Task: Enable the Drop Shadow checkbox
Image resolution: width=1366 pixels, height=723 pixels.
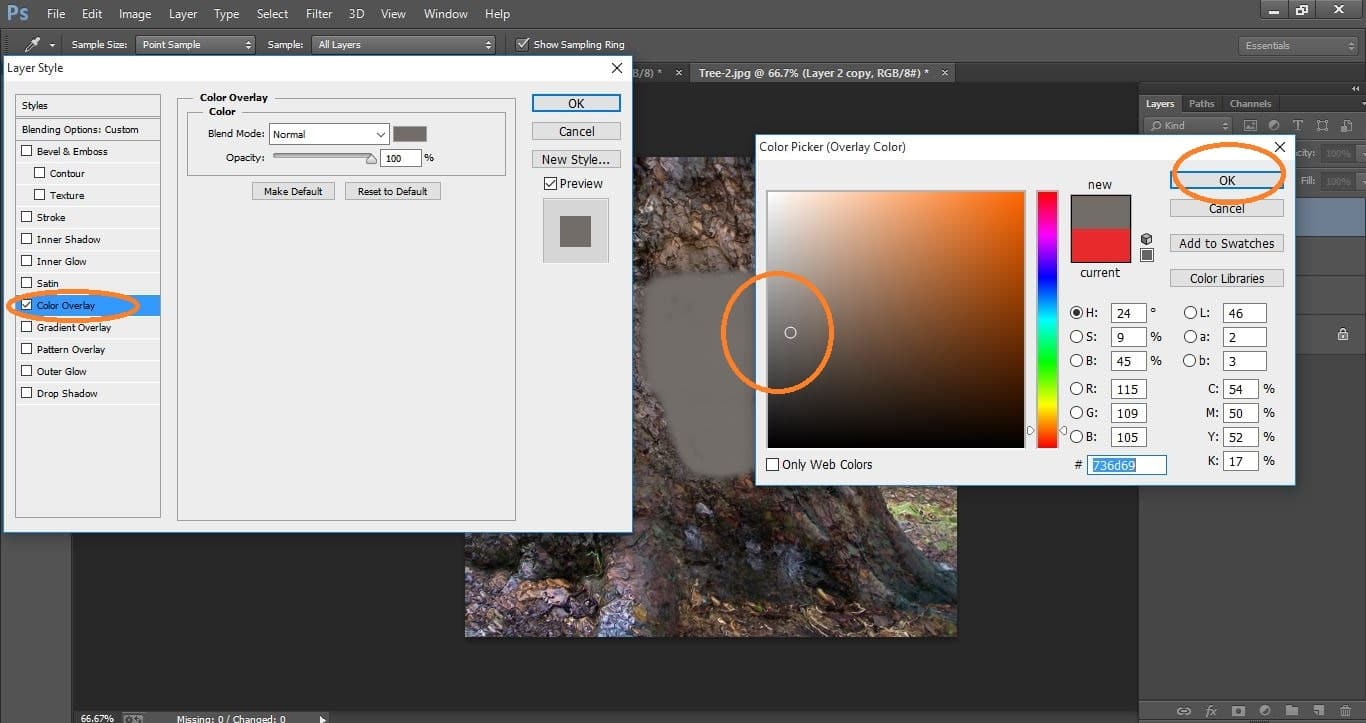Action: [27, 393]
